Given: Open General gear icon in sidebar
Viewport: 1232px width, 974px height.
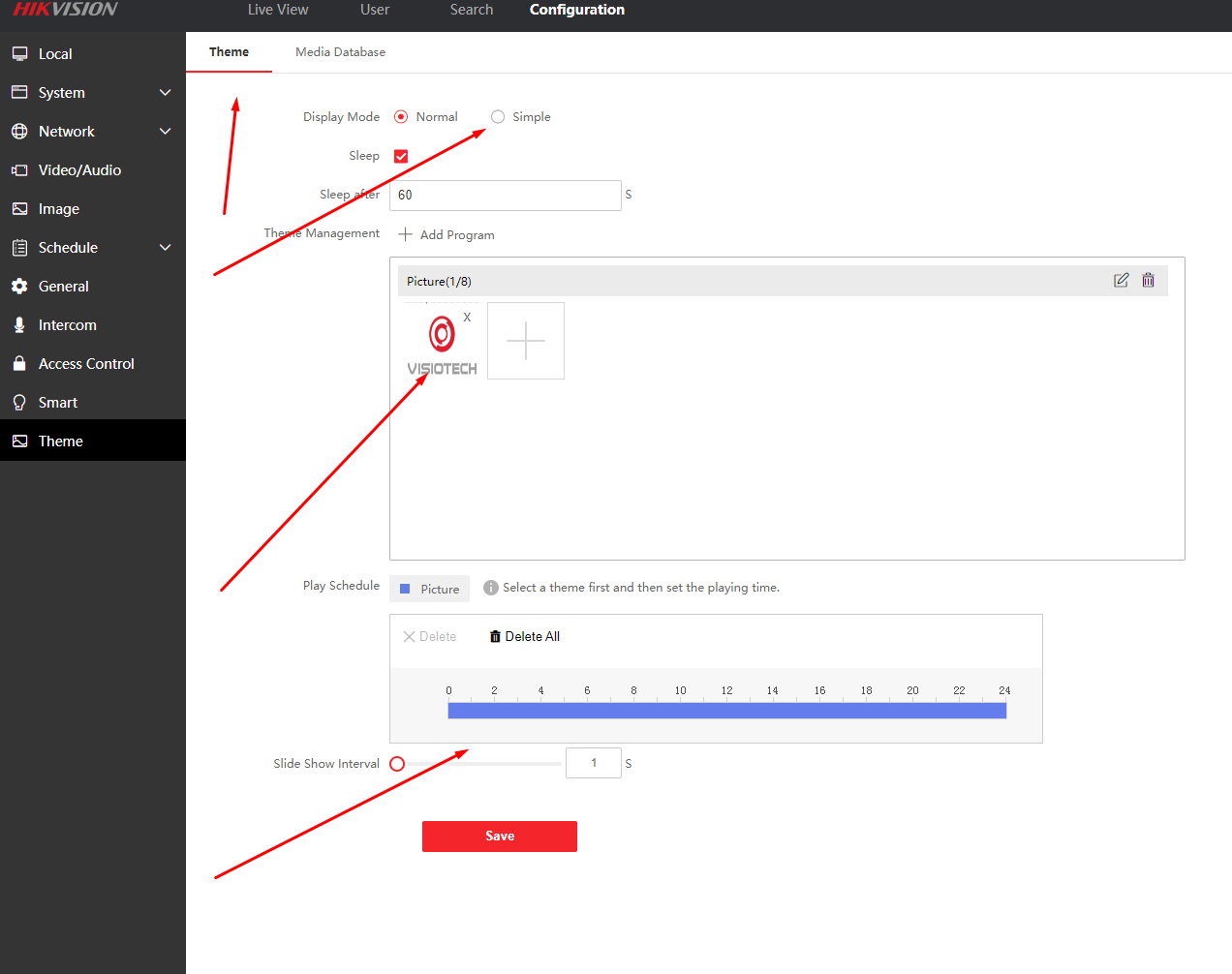Looking at the screenshot, I should tap(19, 287).
